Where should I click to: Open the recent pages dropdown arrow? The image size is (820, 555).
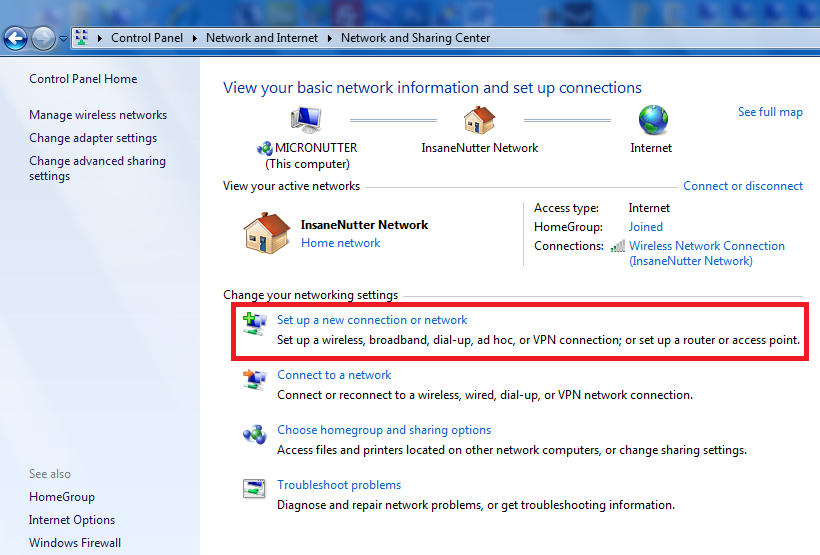pyautogui.click(x=63, y=38)
